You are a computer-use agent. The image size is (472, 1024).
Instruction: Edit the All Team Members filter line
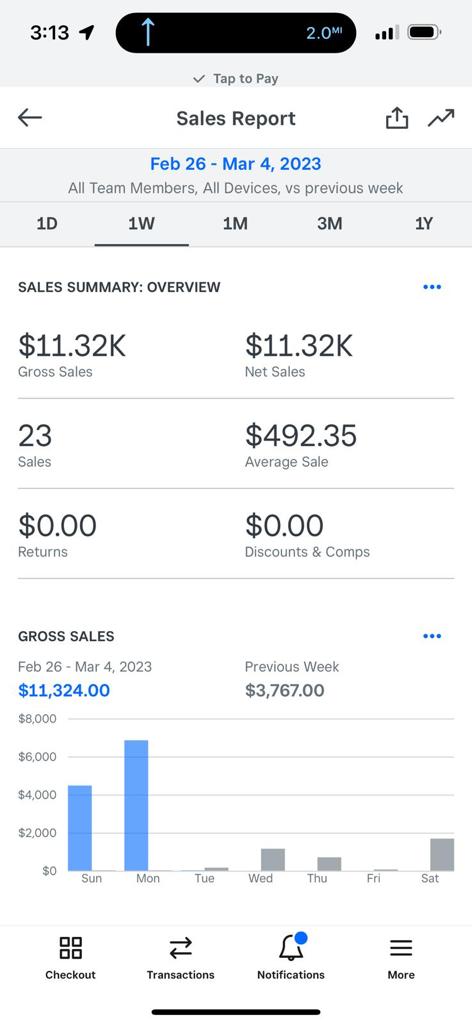coord(236,188)
